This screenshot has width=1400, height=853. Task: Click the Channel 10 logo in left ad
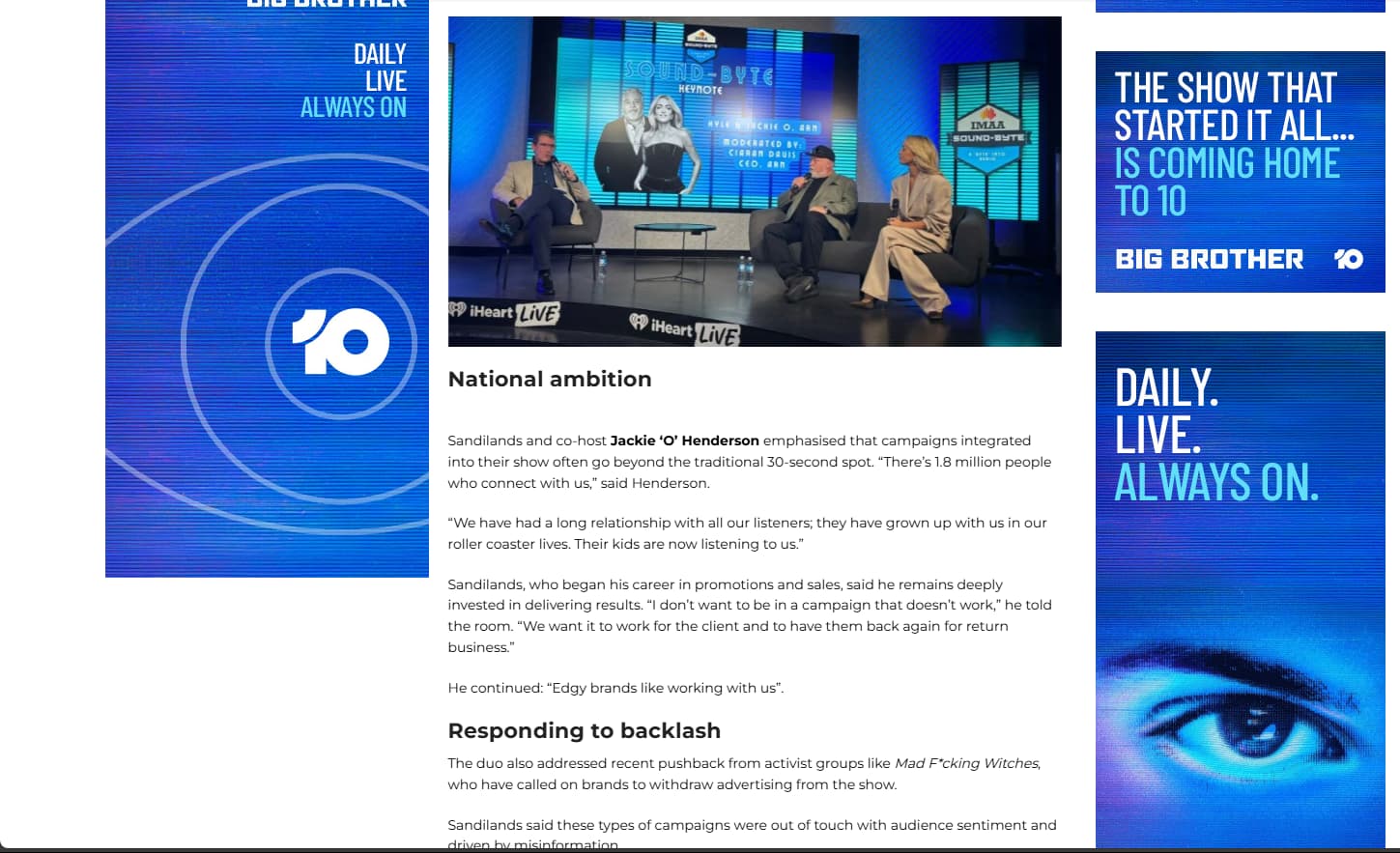click(x=341, y=342)
